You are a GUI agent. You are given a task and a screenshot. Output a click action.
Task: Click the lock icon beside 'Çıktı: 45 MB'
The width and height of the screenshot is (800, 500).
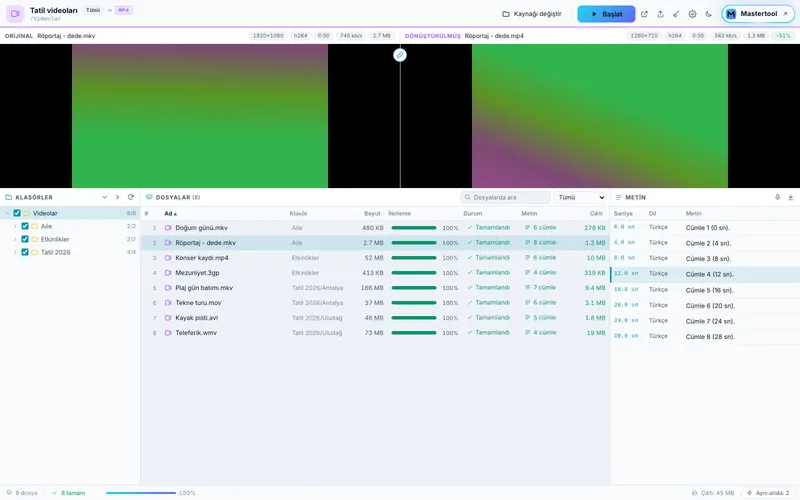click(694, 493)
